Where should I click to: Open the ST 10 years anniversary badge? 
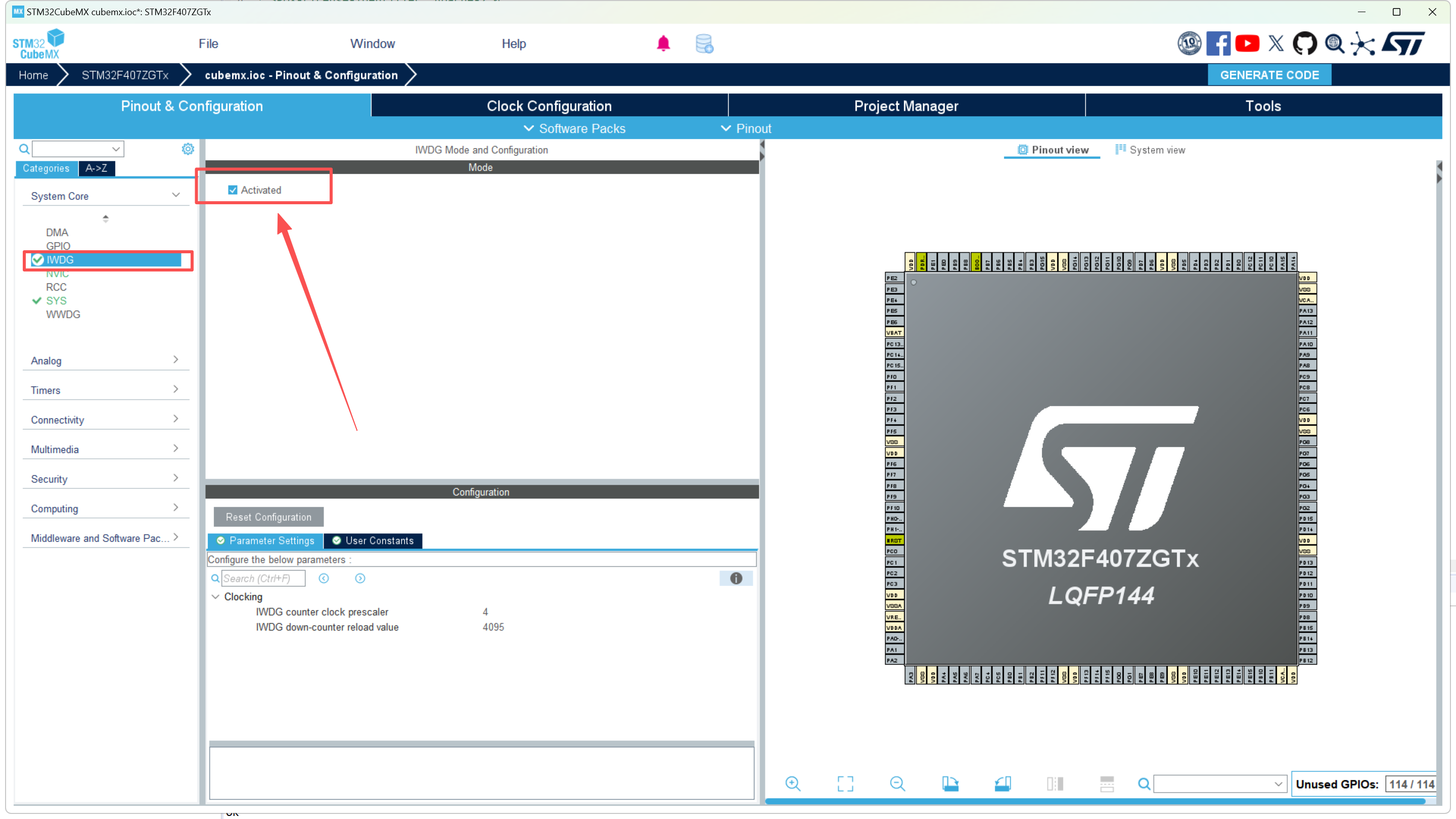click(x=1189, y=43)
